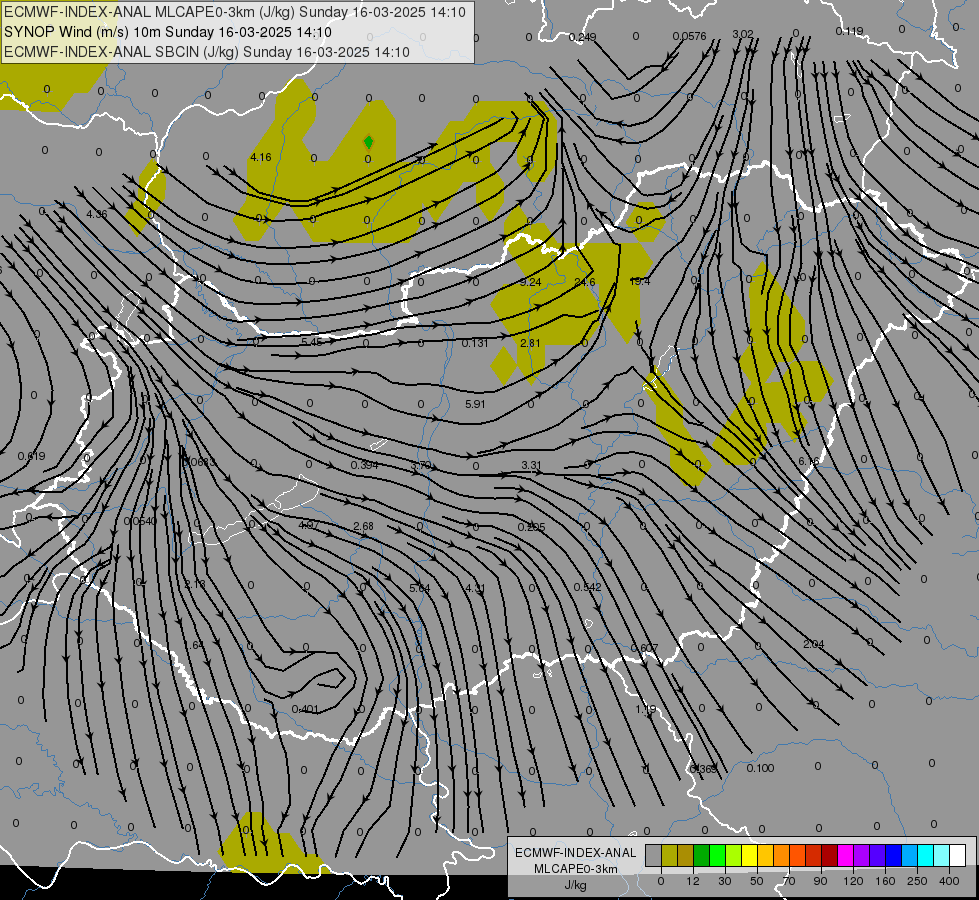Click the map value 5.91
Screen dimensions: 979x900
tap(475, 404)
